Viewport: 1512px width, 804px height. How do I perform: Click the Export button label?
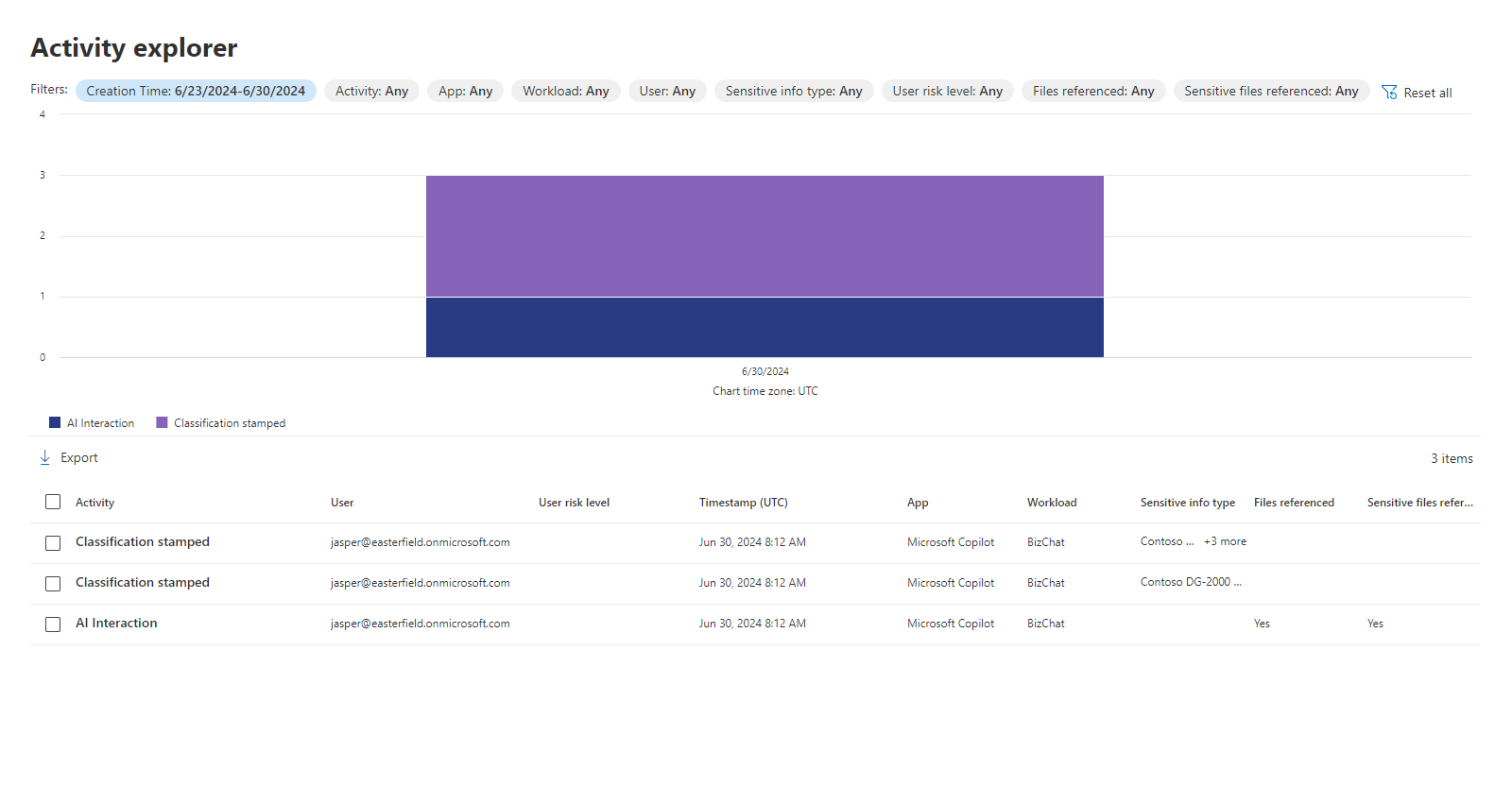(x=79, y=457)
